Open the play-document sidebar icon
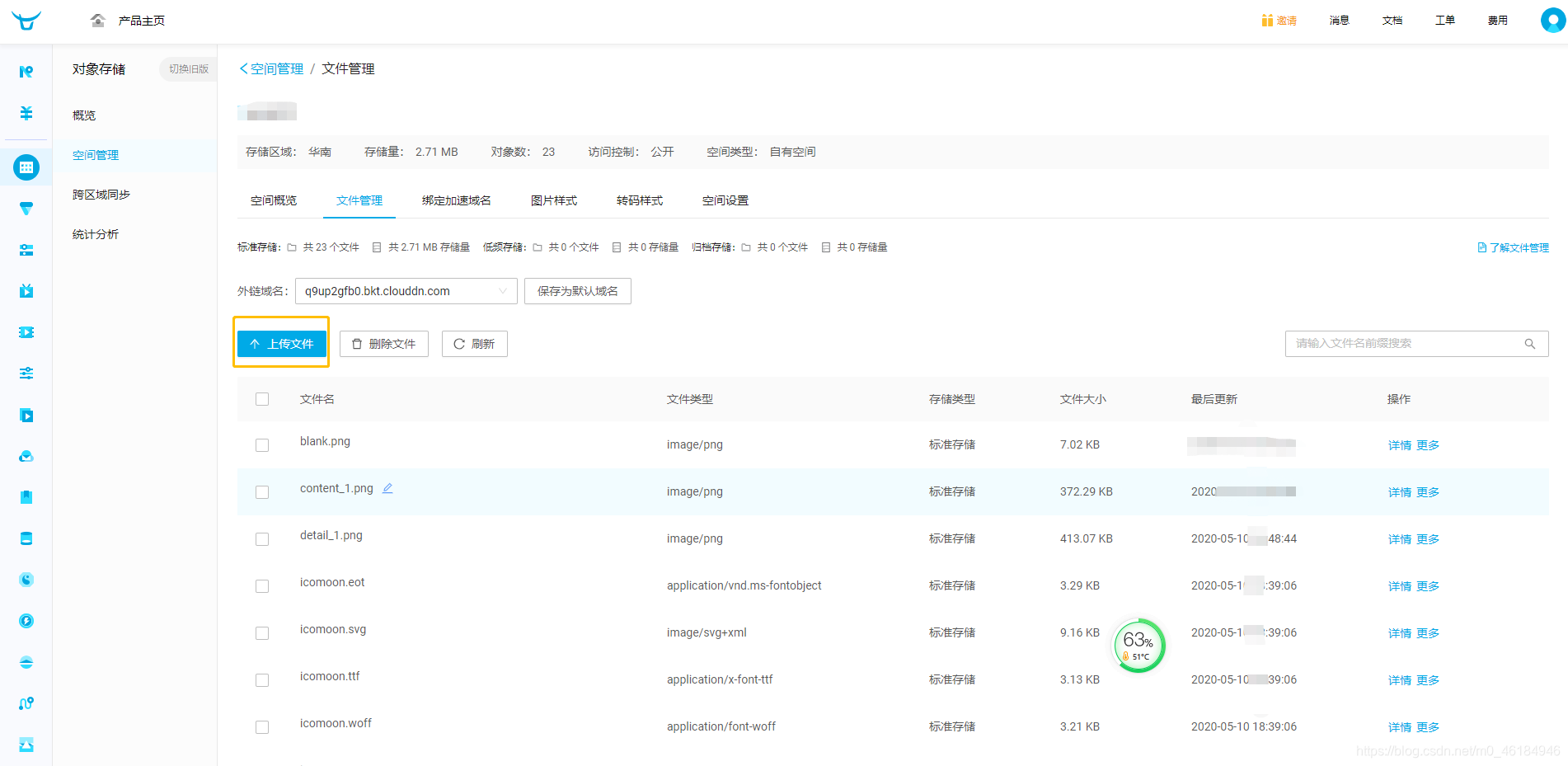The width and height of the screenshot is (1568, 766). 26,415
